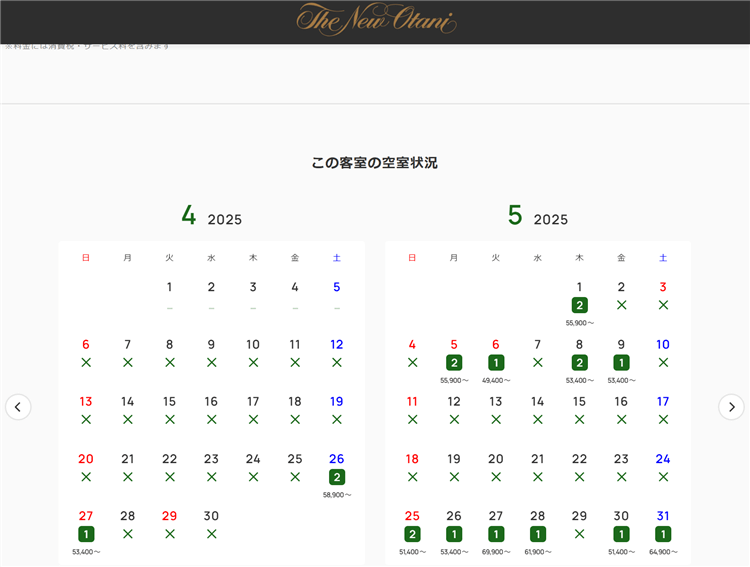Select May 8 availability badge
The height and width of the screenshot is (567, 750).
579,363
